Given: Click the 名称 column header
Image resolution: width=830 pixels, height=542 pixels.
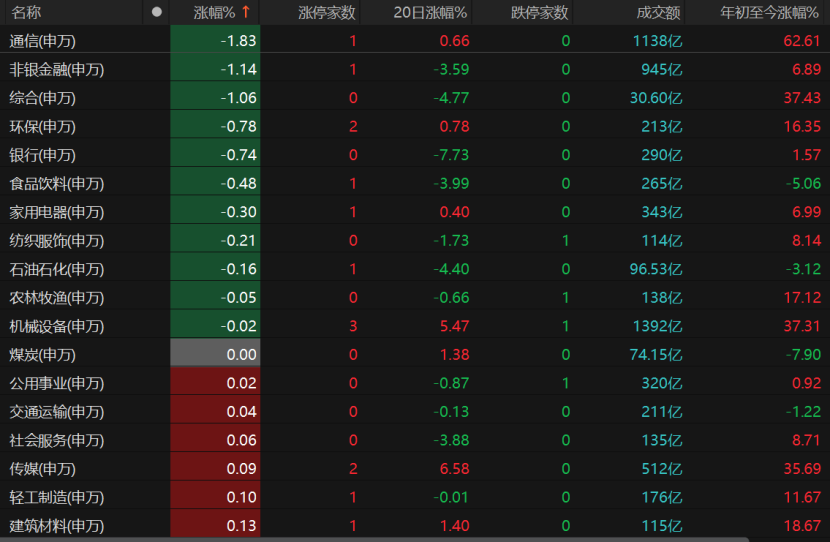Looking at the screenshot, I should point(26,12).
